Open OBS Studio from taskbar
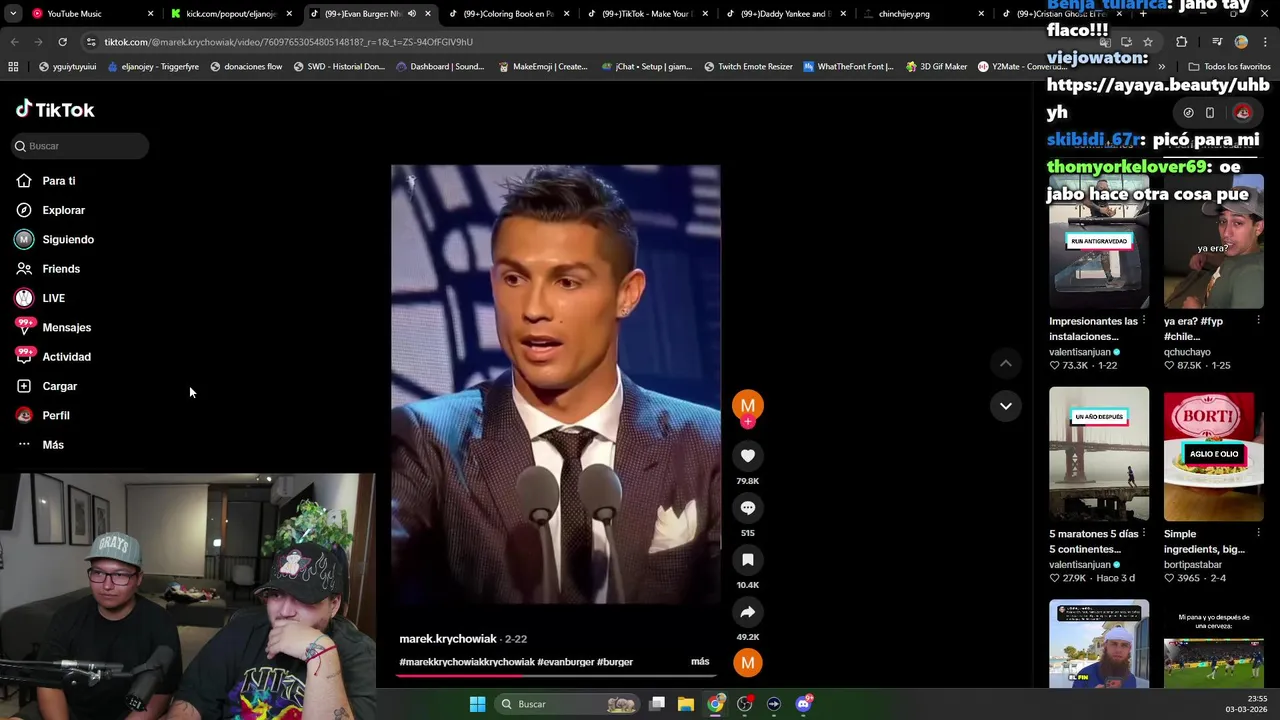The width and height of the screenshot is (1280, 720). coord(744,704)
